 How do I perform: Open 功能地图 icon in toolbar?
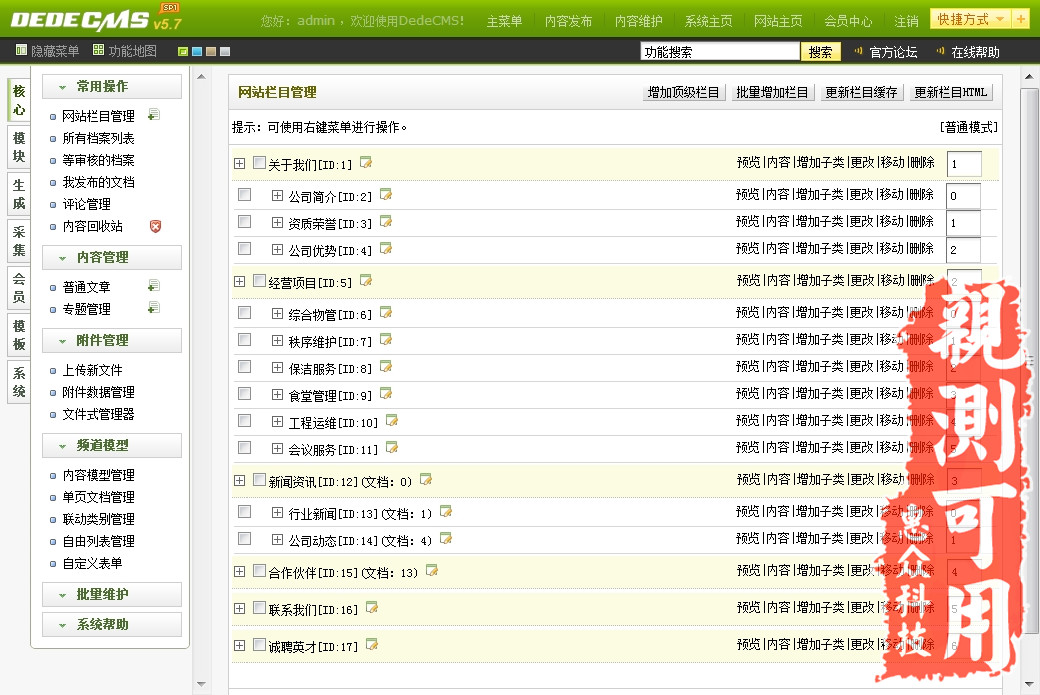[x=99, y=50]
